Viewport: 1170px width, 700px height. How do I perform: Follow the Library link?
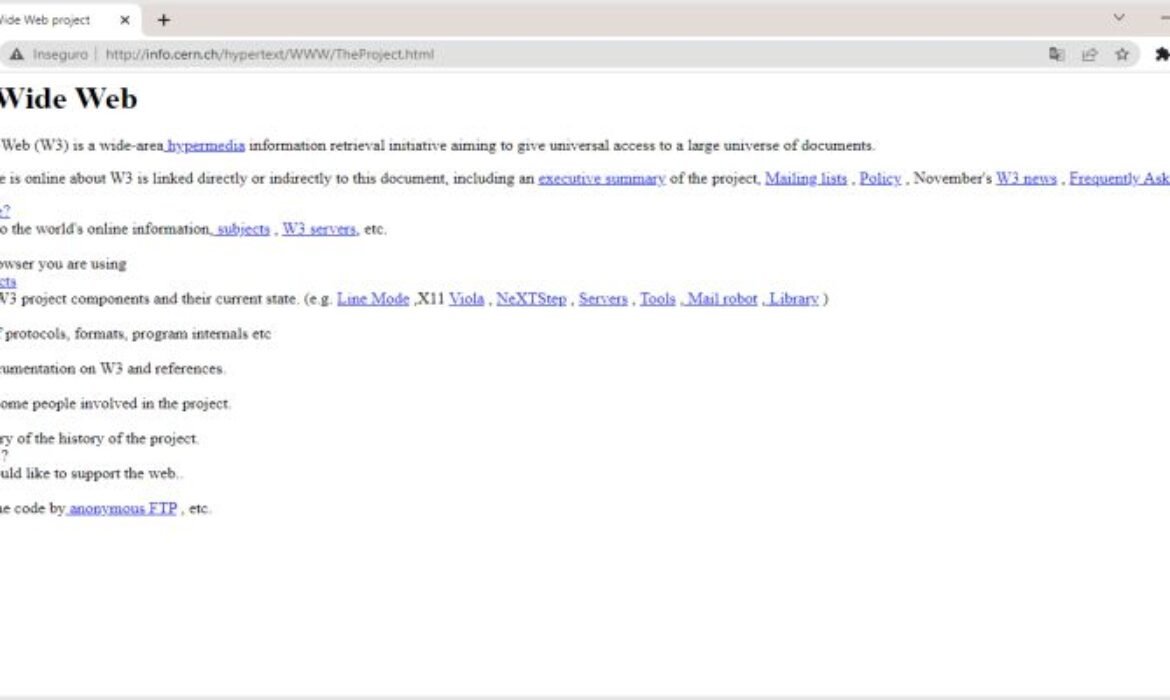[x=792, y=299]
